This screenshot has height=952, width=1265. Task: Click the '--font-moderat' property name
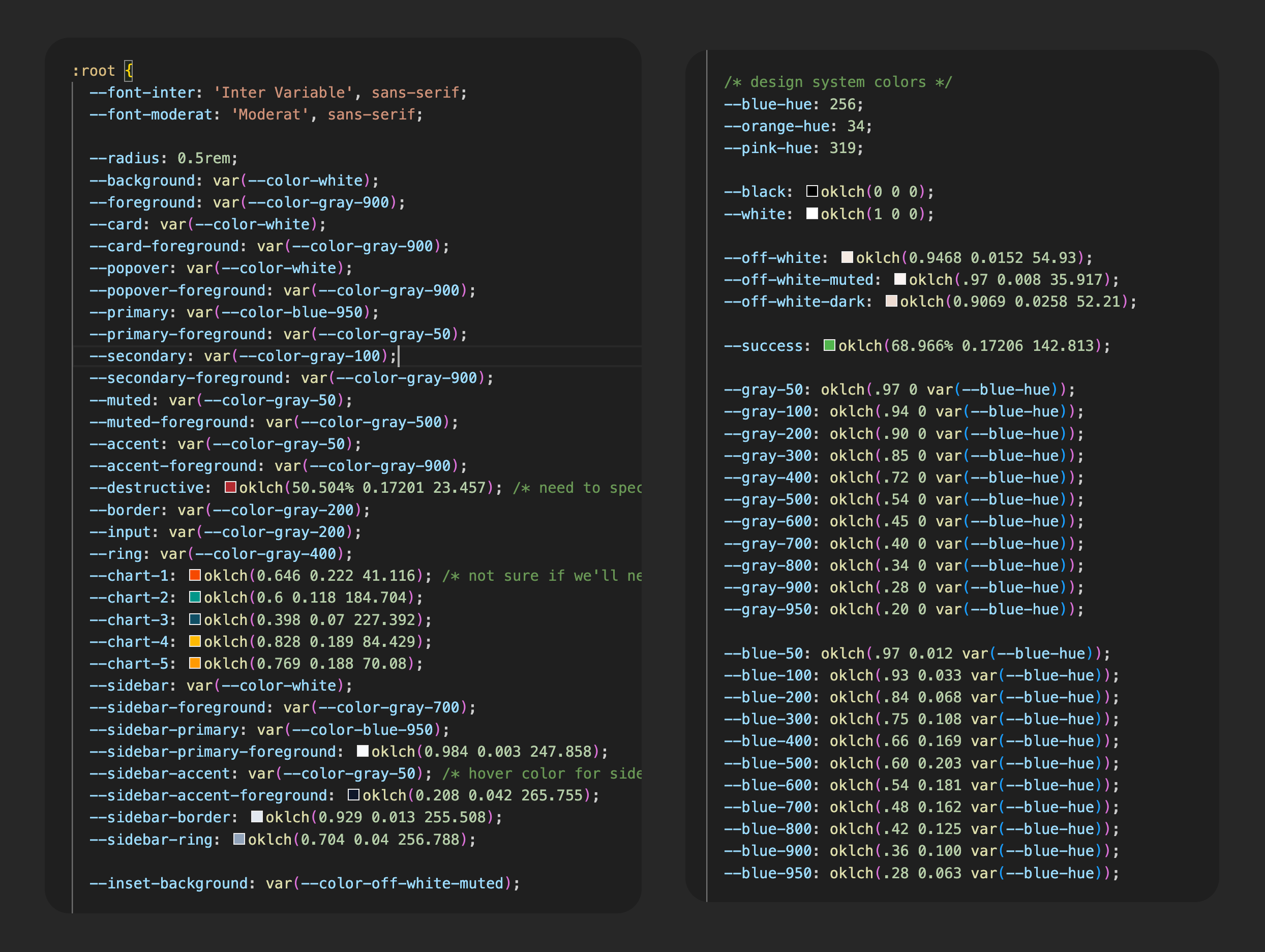151,114
